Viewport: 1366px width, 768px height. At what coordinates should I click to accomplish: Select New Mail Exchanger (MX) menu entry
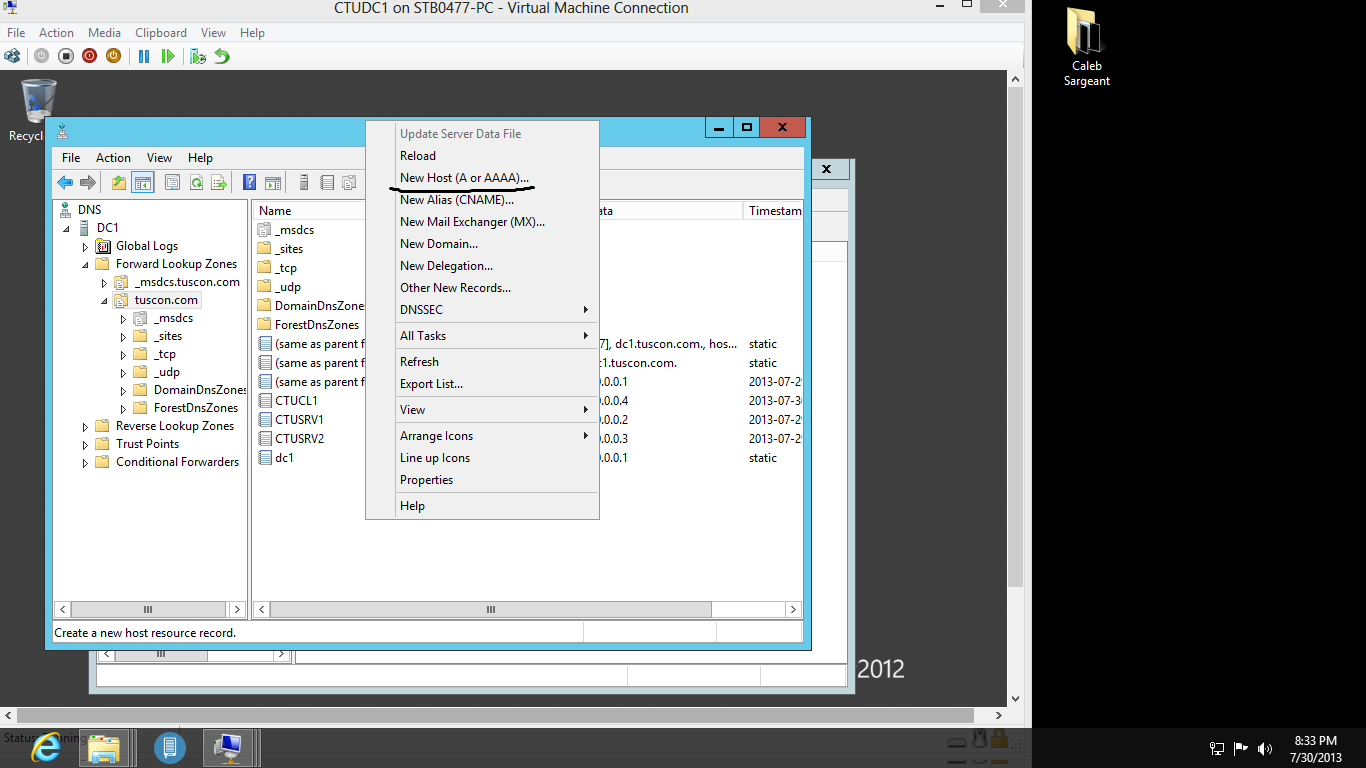point(482,222)
